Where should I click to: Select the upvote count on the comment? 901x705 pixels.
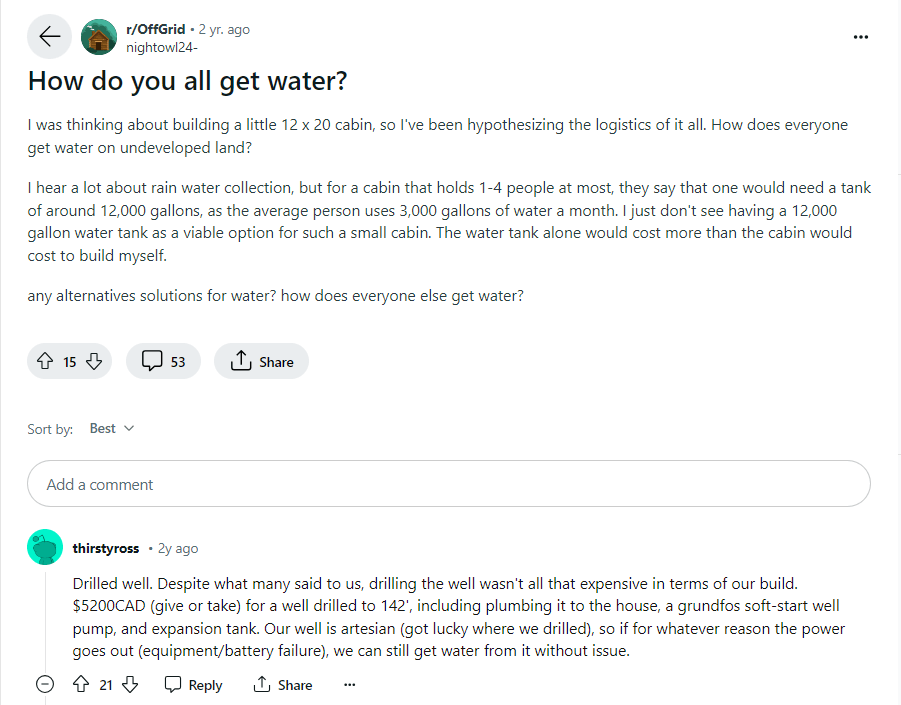pyautogui.click(x=105, y=684)
